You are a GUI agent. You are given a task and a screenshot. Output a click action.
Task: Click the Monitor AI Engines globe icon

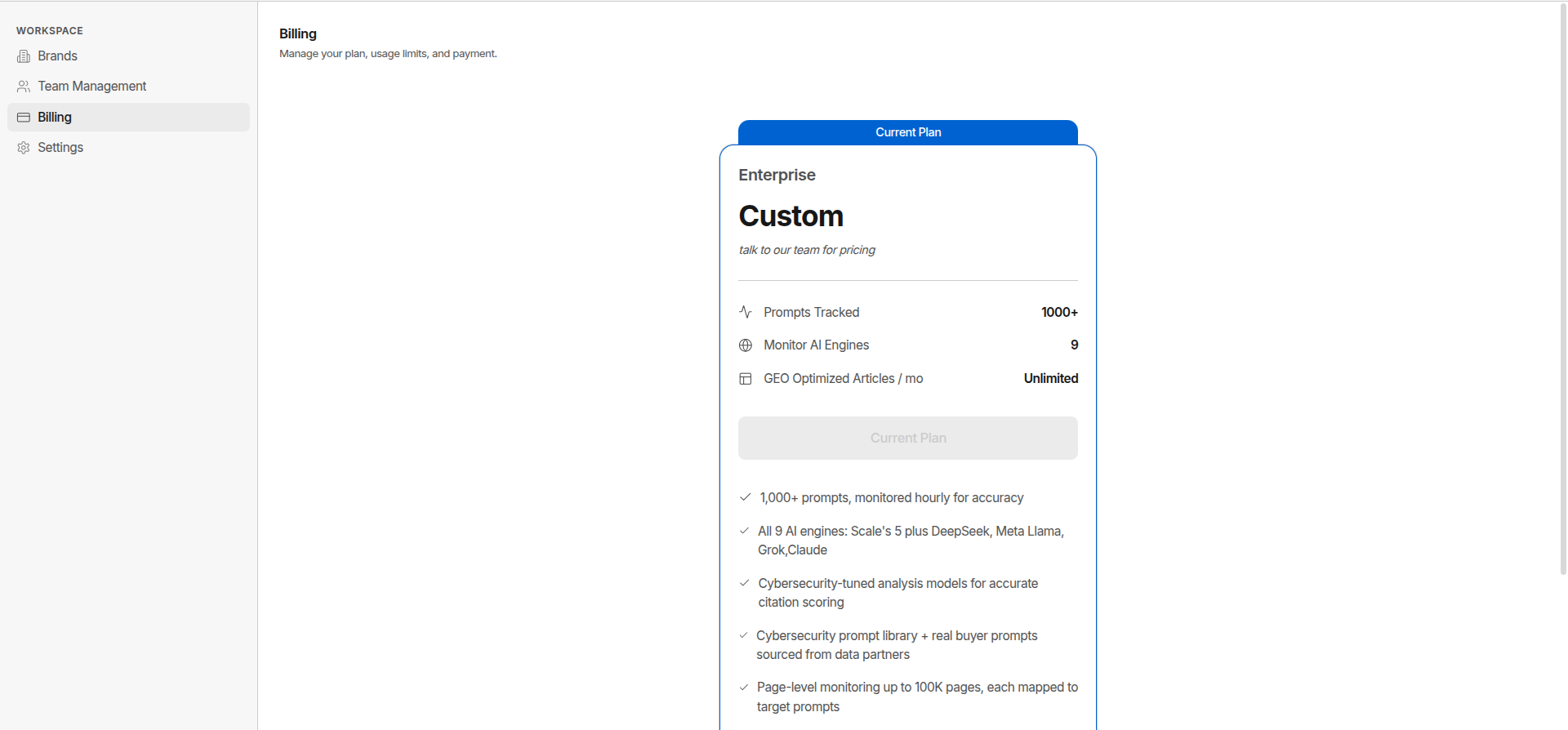(x=746, y=345)
